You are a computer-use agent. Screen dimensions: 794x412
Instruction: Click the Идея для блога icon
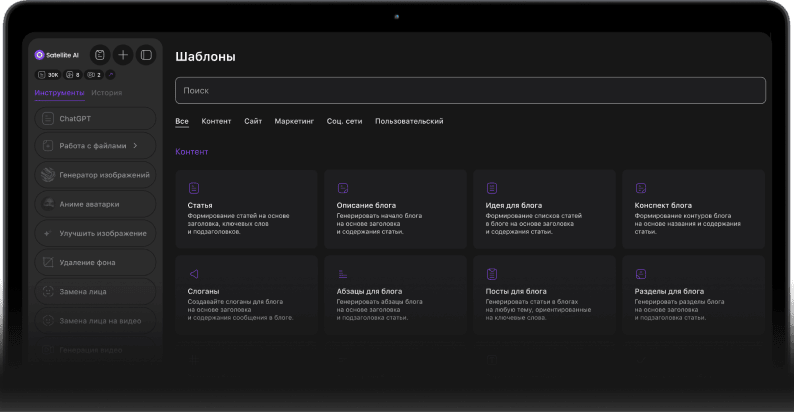[x=491, y=188]
